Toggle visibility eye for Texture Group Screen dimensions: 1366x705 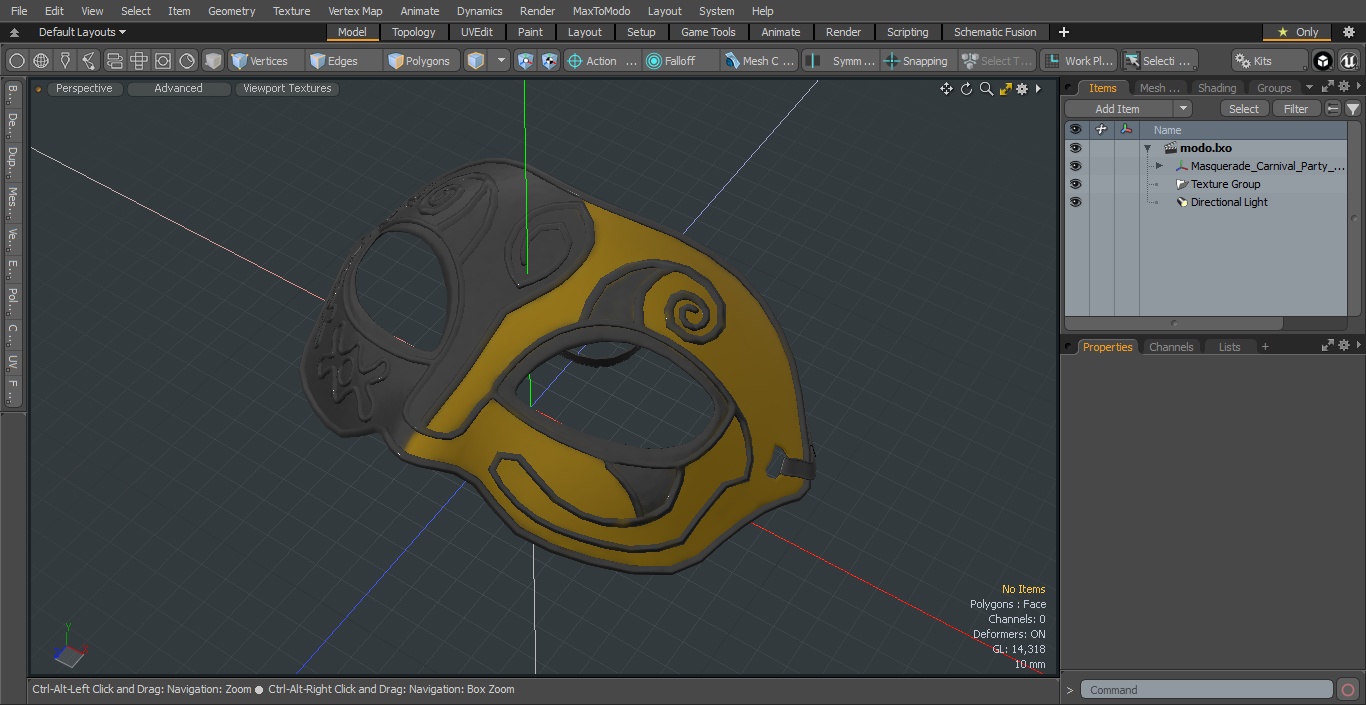click(x=1075, y=184)
